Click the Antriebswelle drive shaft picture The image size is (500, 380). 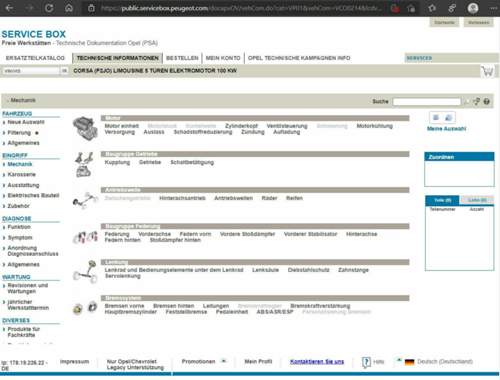86,200
